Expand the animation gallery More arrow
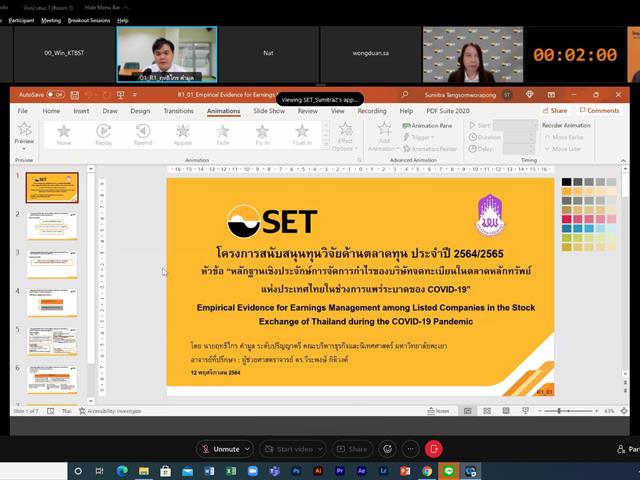 tap(325, 144)
